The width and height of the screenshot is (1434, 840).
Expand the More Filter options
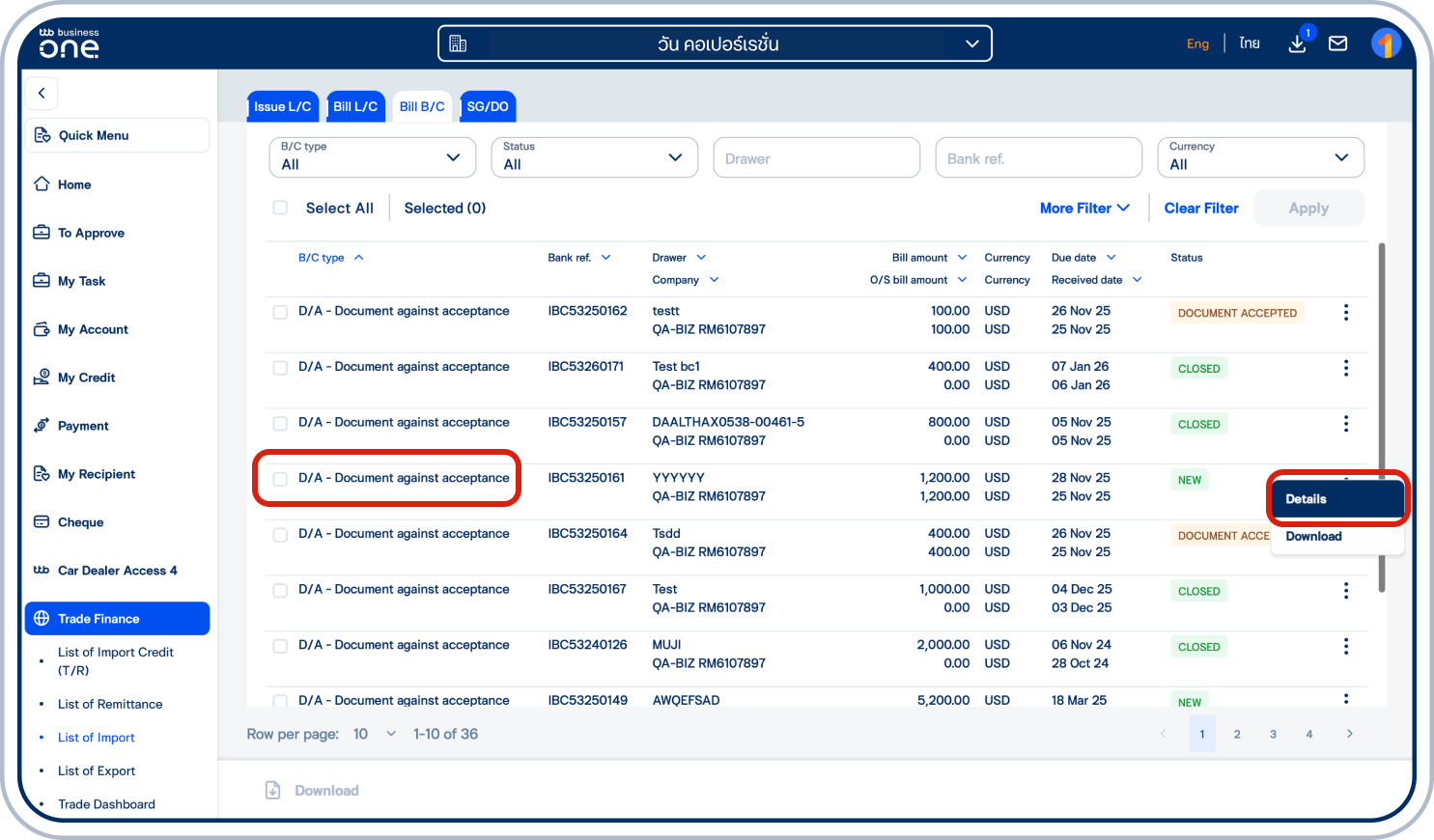[x=1083, y=209]
